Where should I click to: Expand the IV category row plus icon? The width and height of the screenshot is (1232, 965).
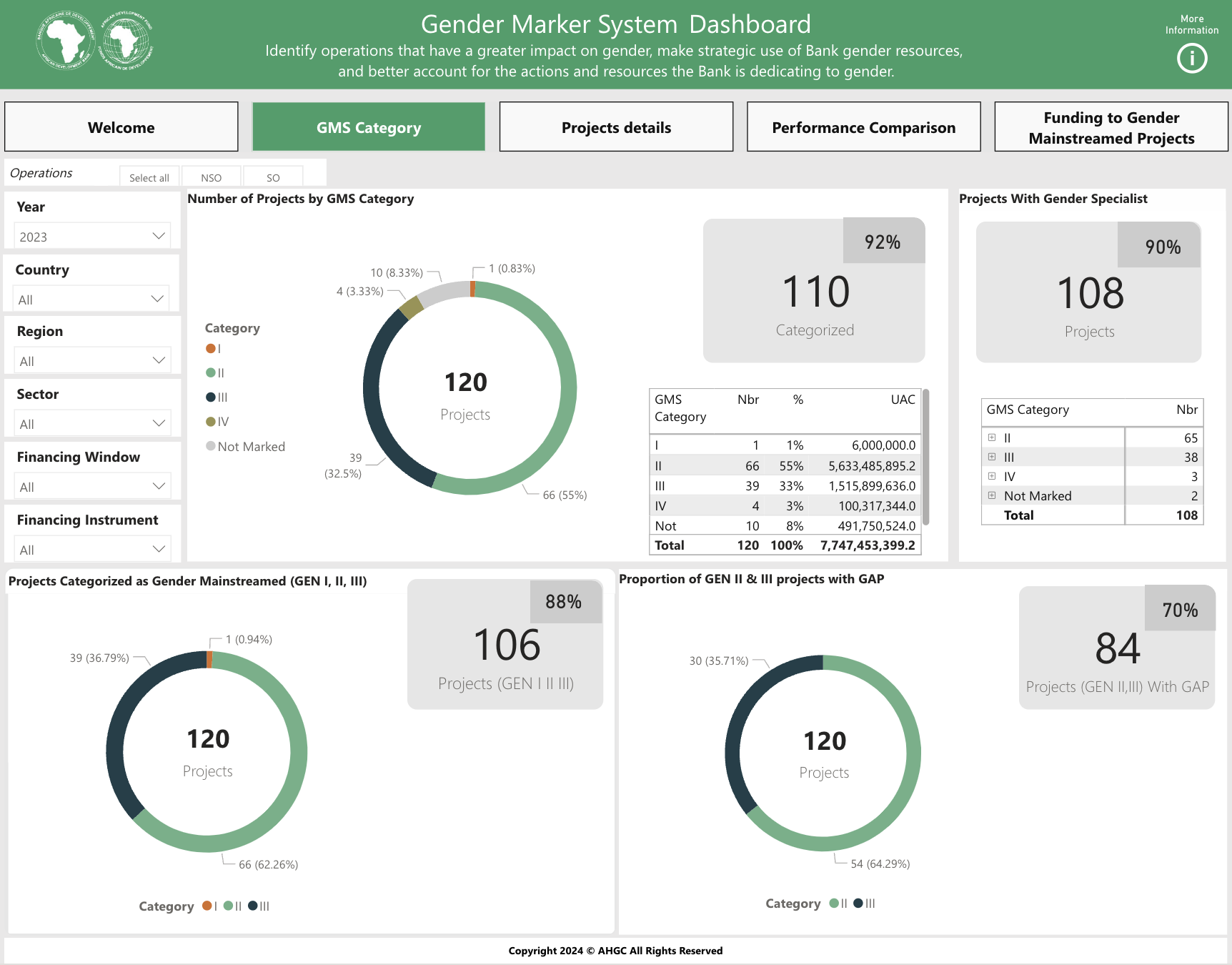point(992,476)
